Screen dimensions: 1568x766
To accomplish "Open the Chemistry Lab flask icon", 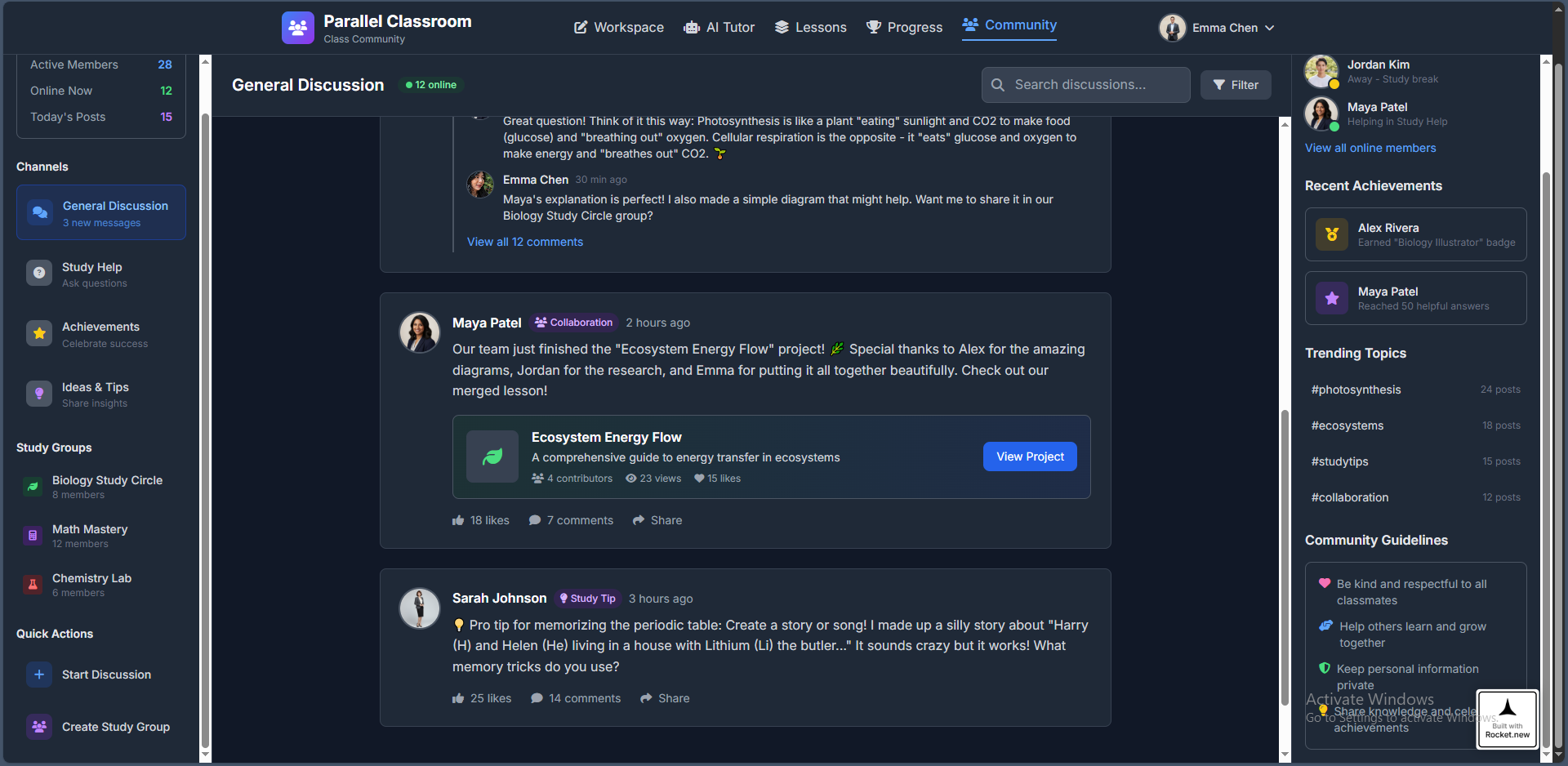I will pos(33,585).
